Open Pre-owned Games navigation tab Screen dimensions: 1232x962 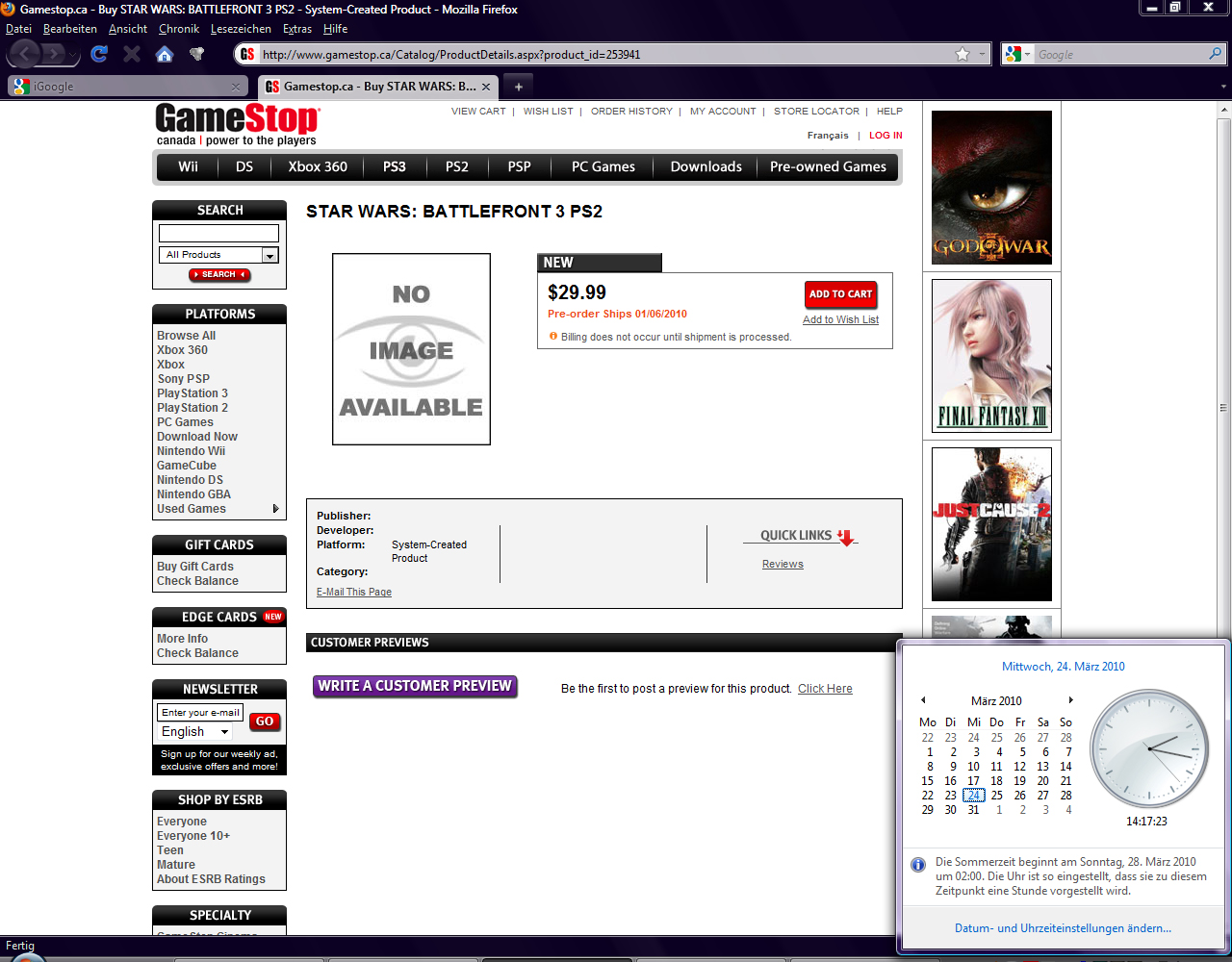[828, 166]
